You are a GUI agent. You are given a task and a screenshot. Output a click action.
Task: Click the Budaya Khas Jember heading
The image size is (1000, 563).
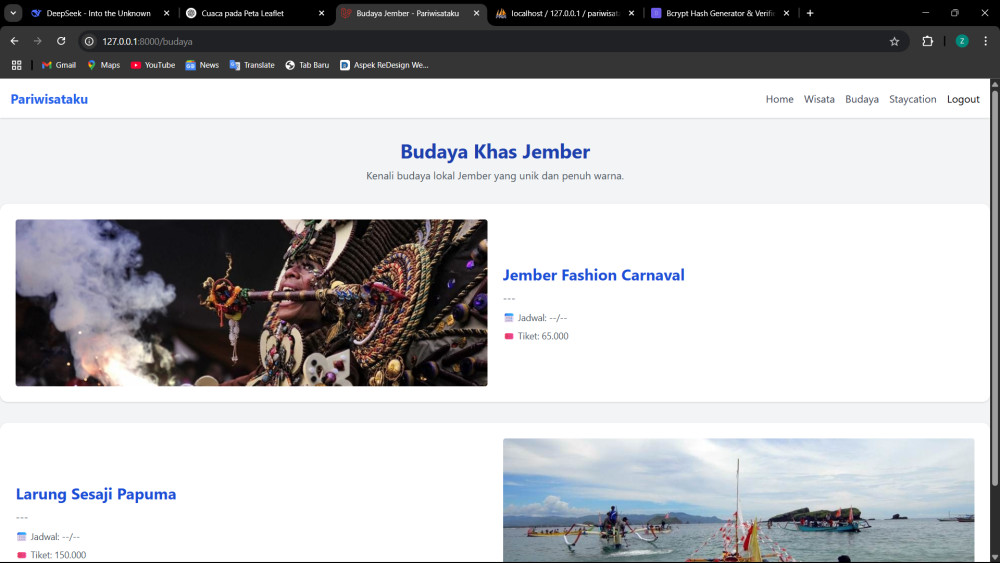point(495,152)
